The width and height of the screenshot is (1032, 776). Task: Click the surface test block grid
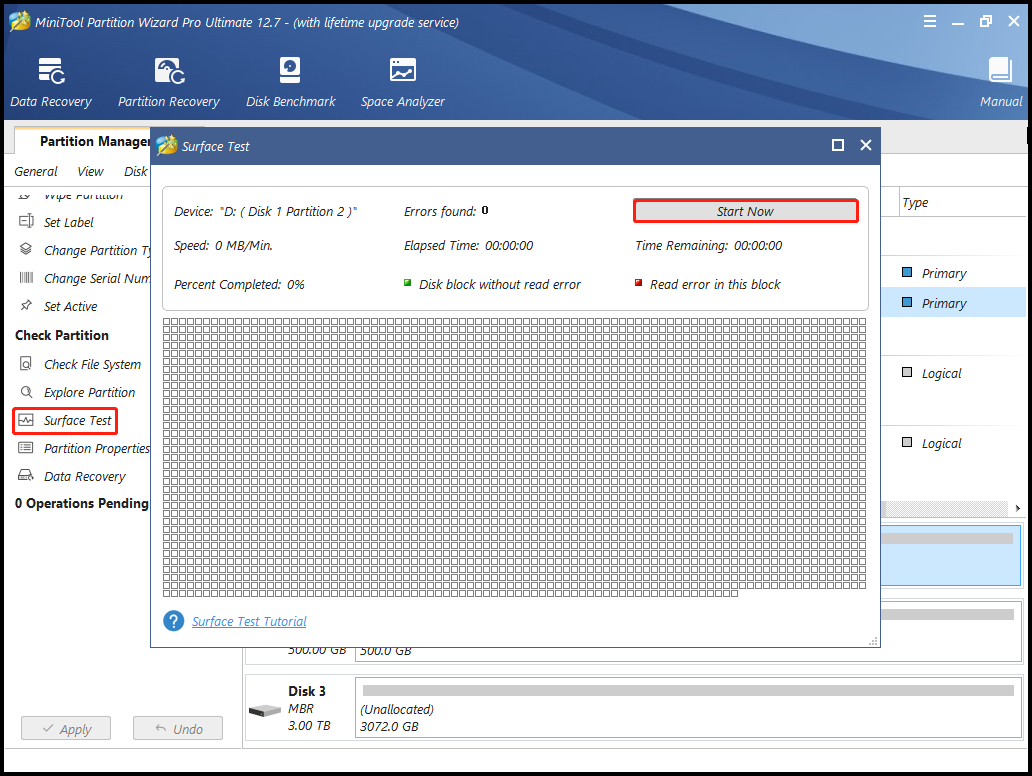click(514, 457)
